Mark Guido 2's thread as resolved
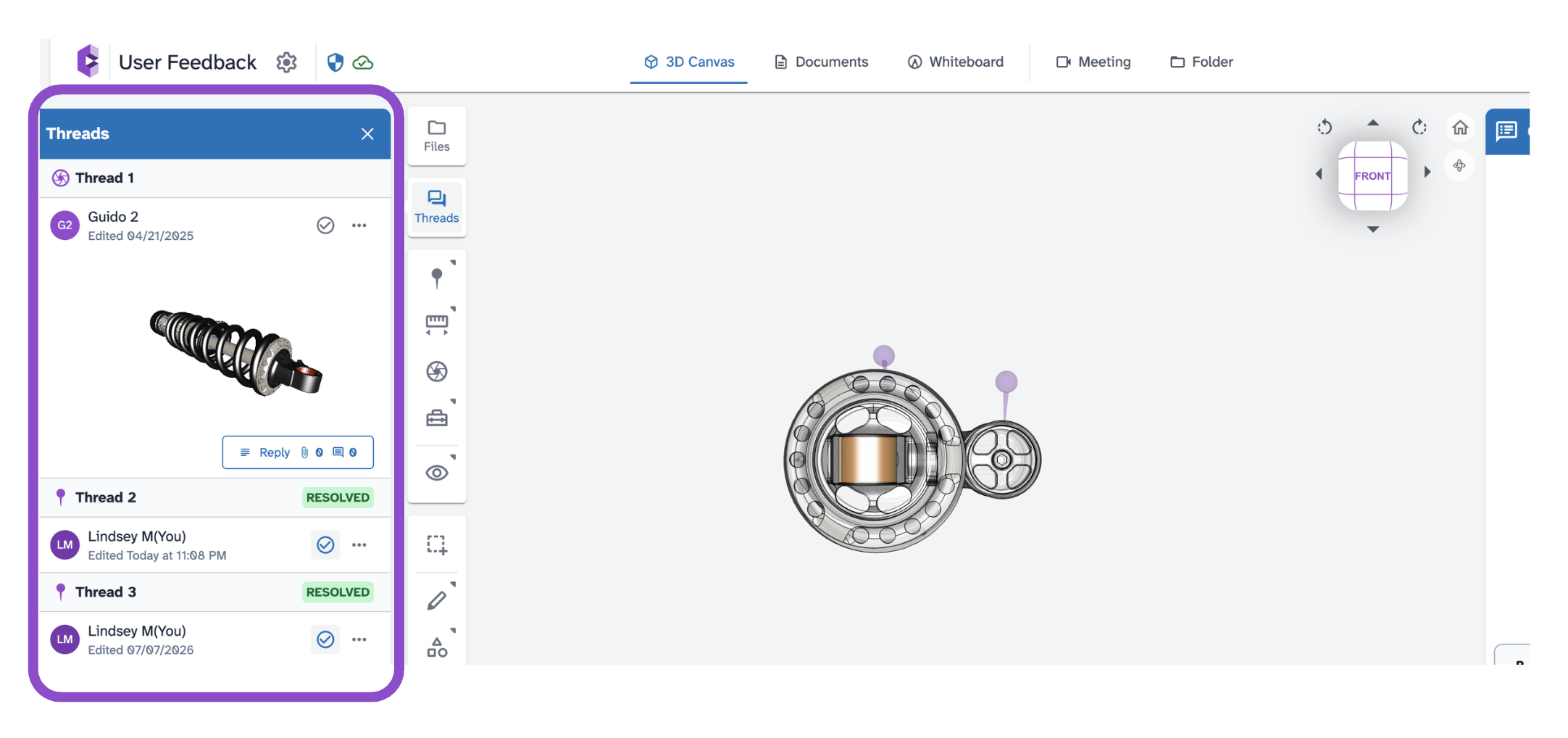1568x738 pixels. tap(325, 225)
